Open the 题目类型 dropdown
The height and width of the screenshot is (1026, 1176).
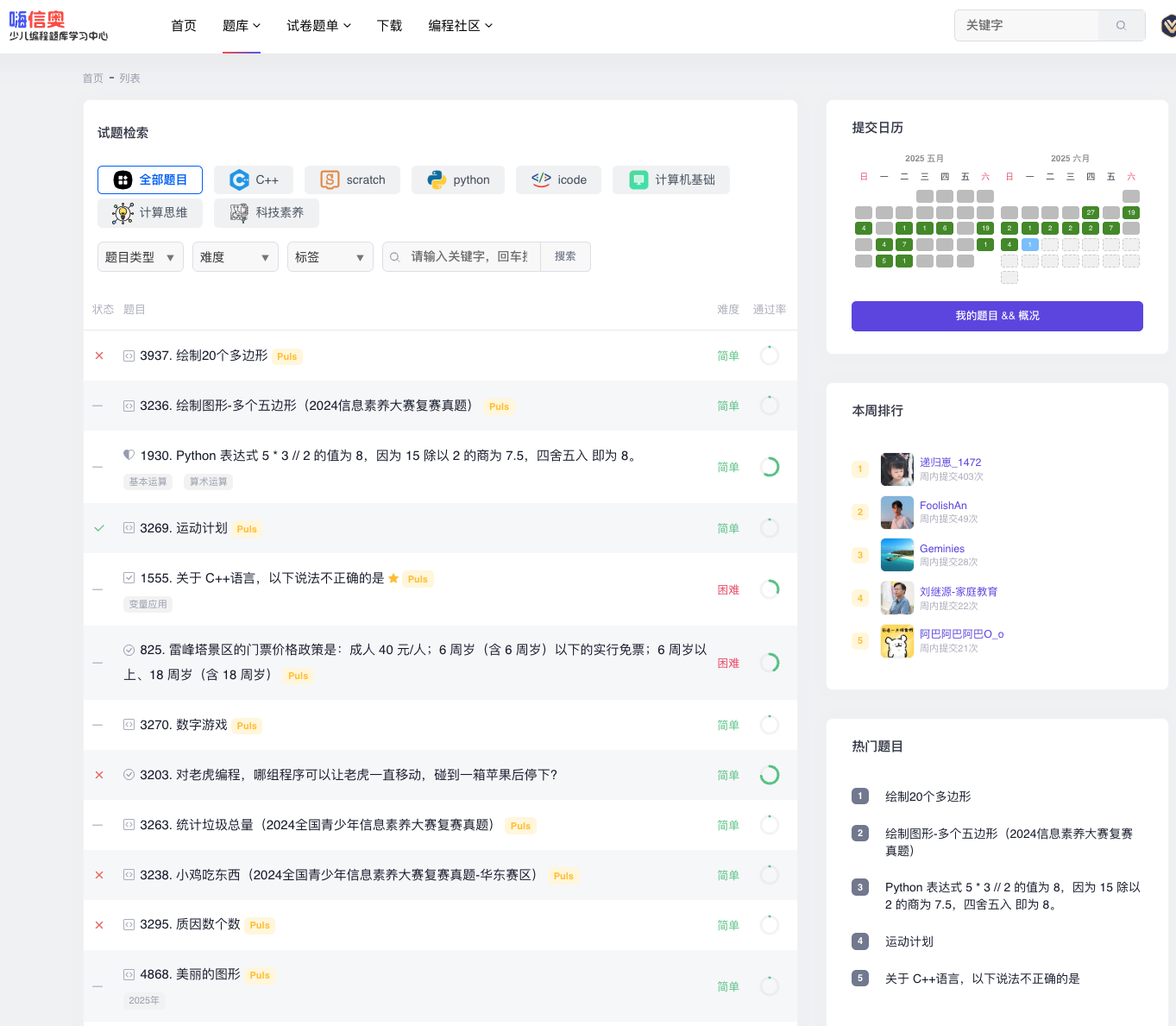click(140, 256)
